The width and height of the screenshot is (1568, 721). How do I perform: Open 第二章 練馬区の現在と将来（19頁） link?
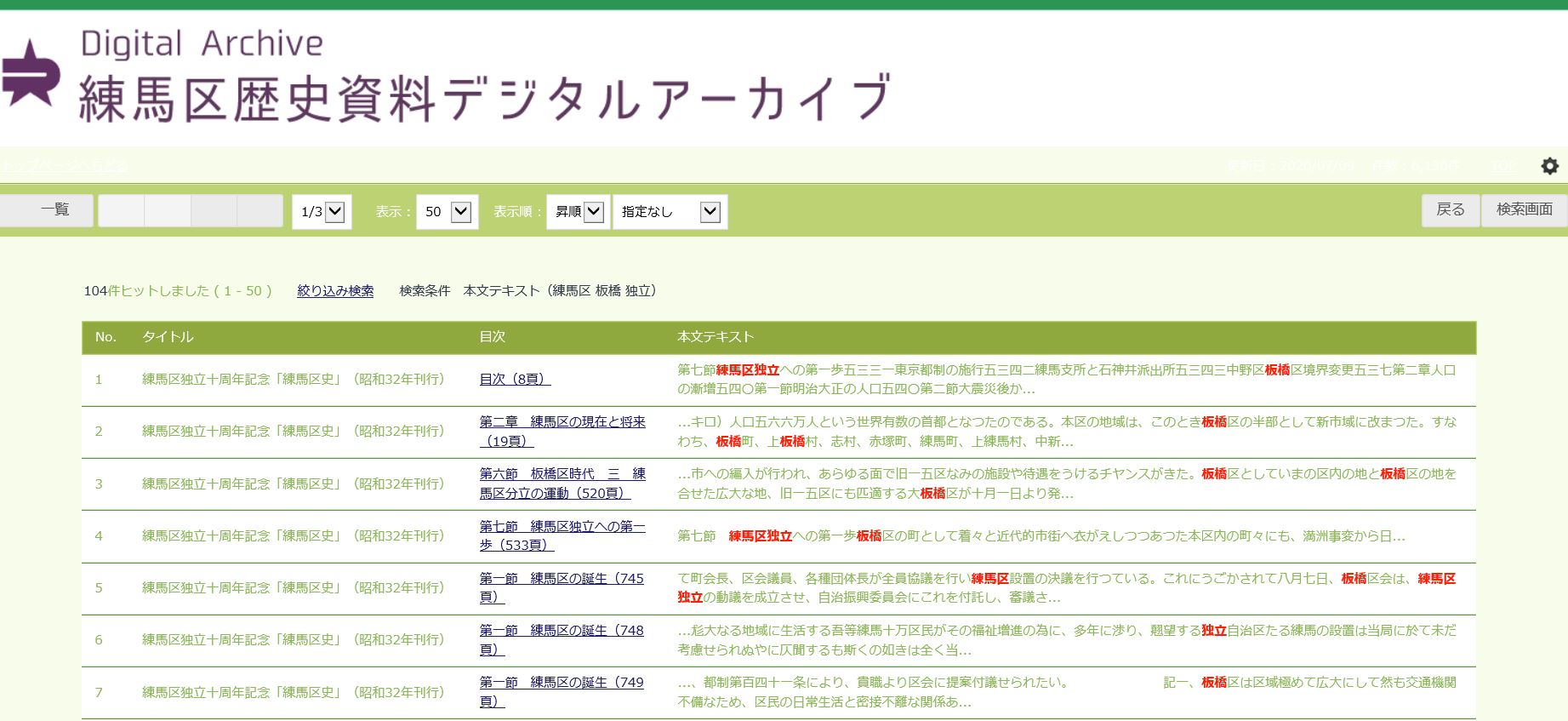(x=562, y=432)
